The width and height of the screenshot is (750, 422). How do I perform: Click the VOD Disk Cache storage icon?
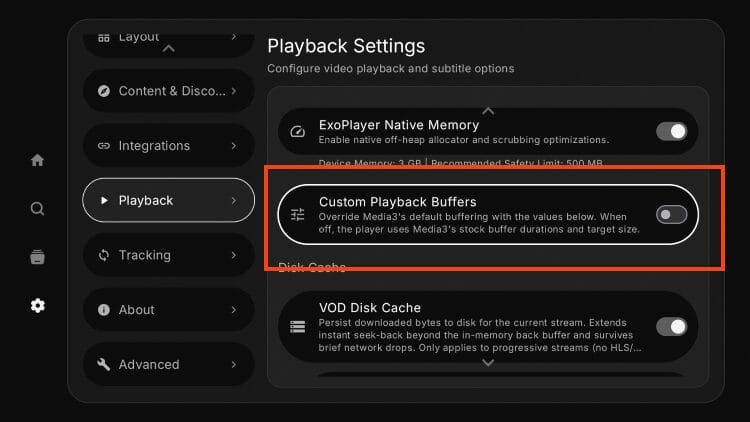click(x=298, y=327)
